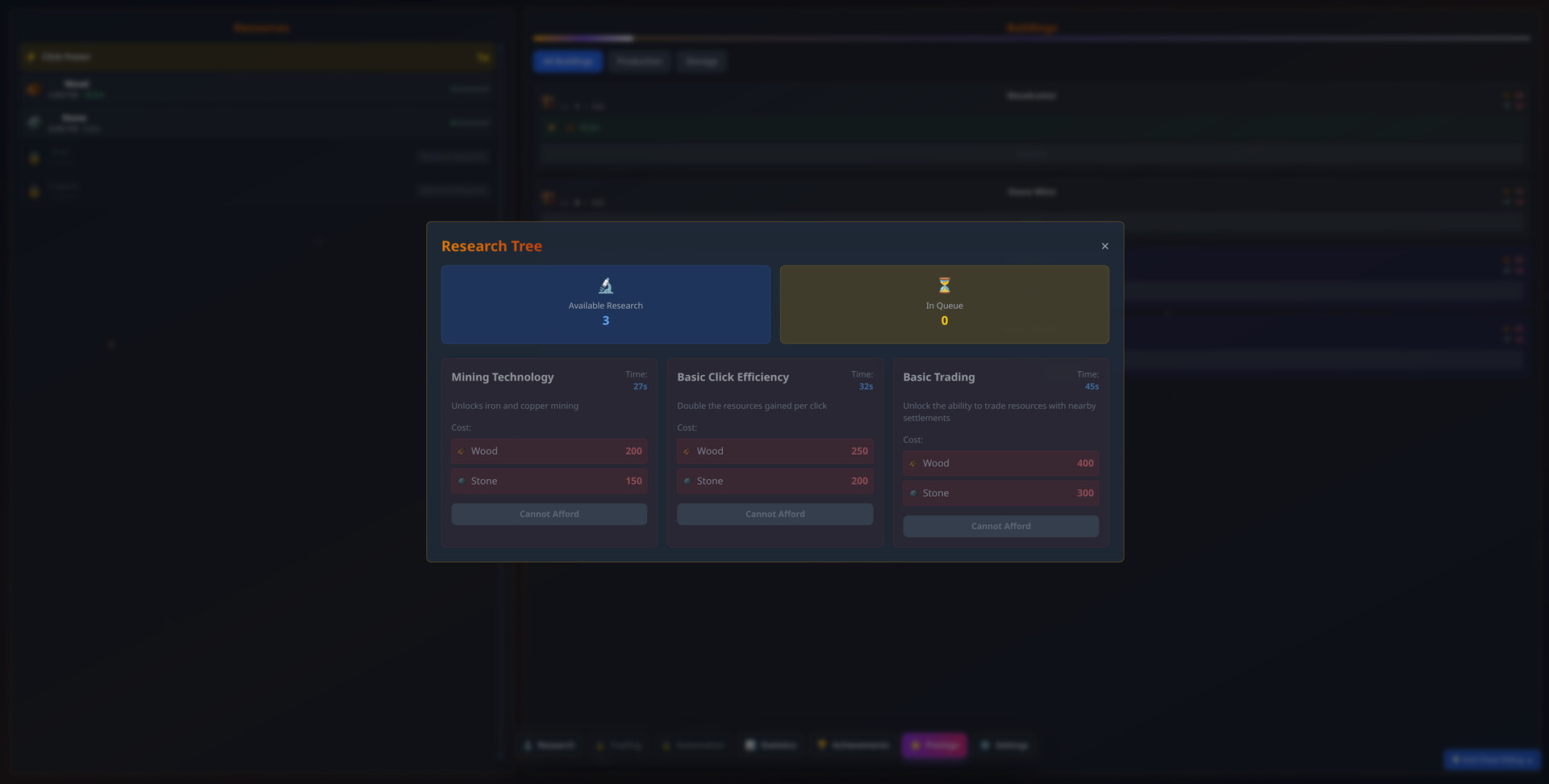Select the Prestige icon in the bottom bar
Viewport: 1549px width, 784px height.
point(933,745)
